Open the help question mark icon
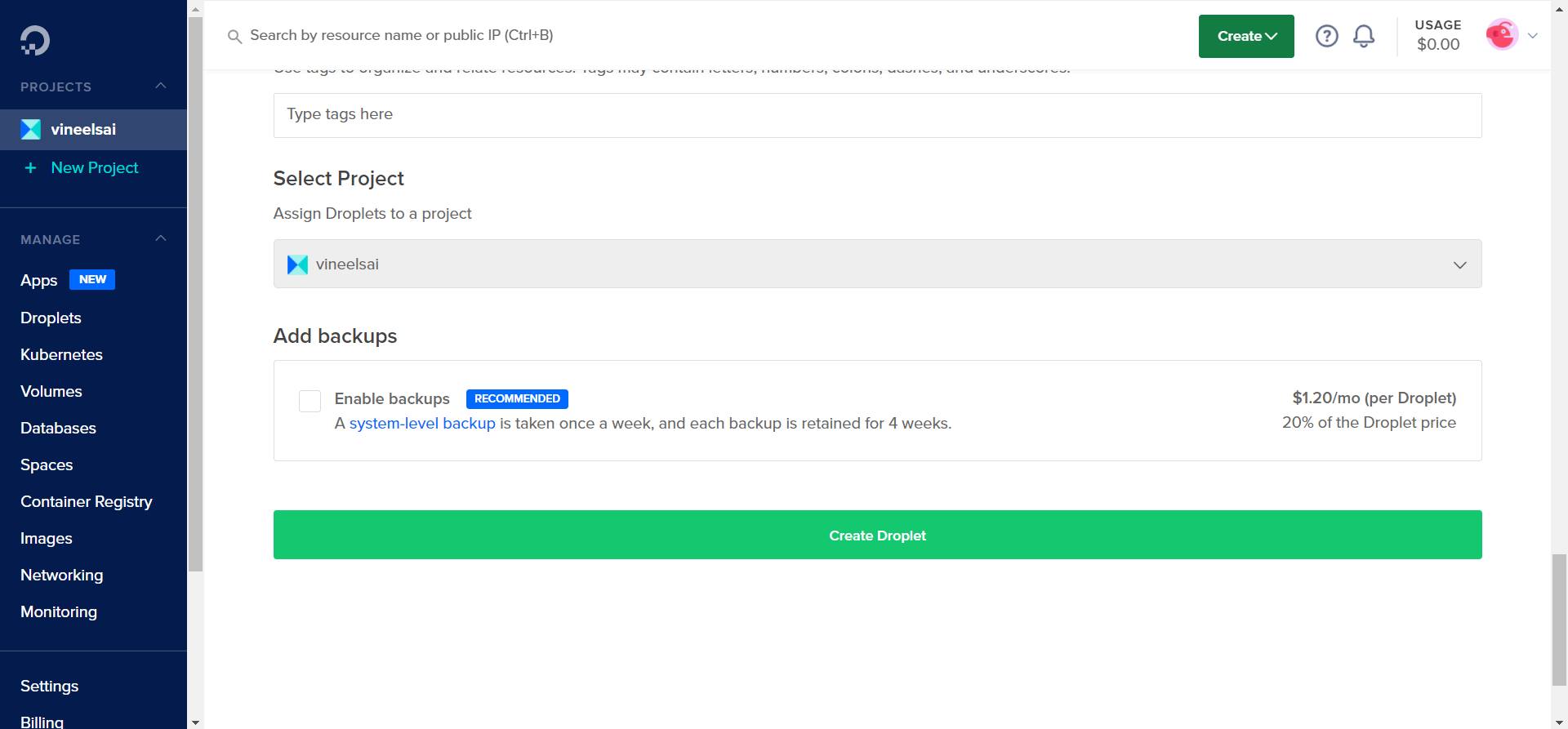Screen dimensions: 1568x729 [x=1326, y=36]
